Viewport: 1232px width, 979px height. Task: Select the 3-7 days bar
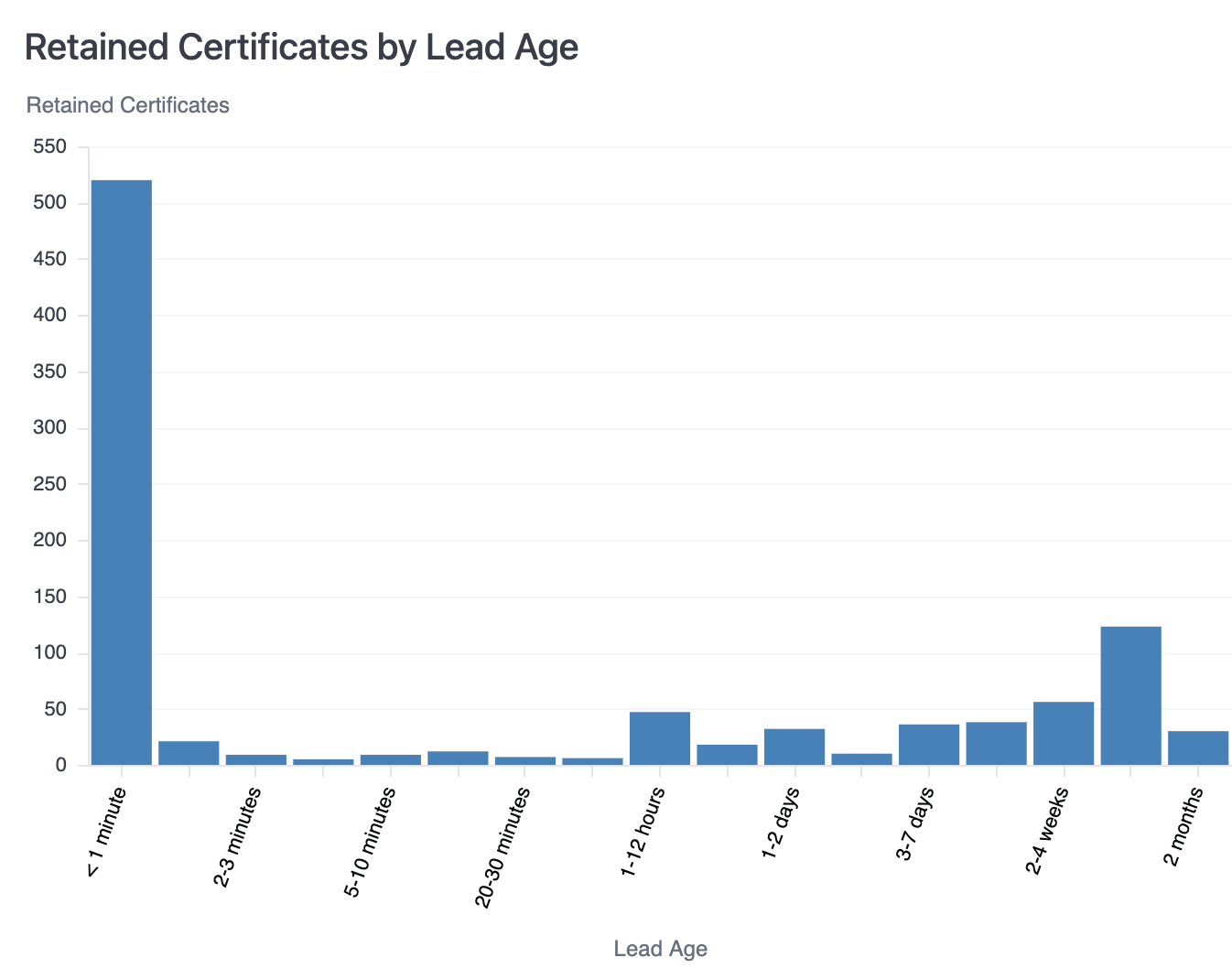[x=929, y=745]
